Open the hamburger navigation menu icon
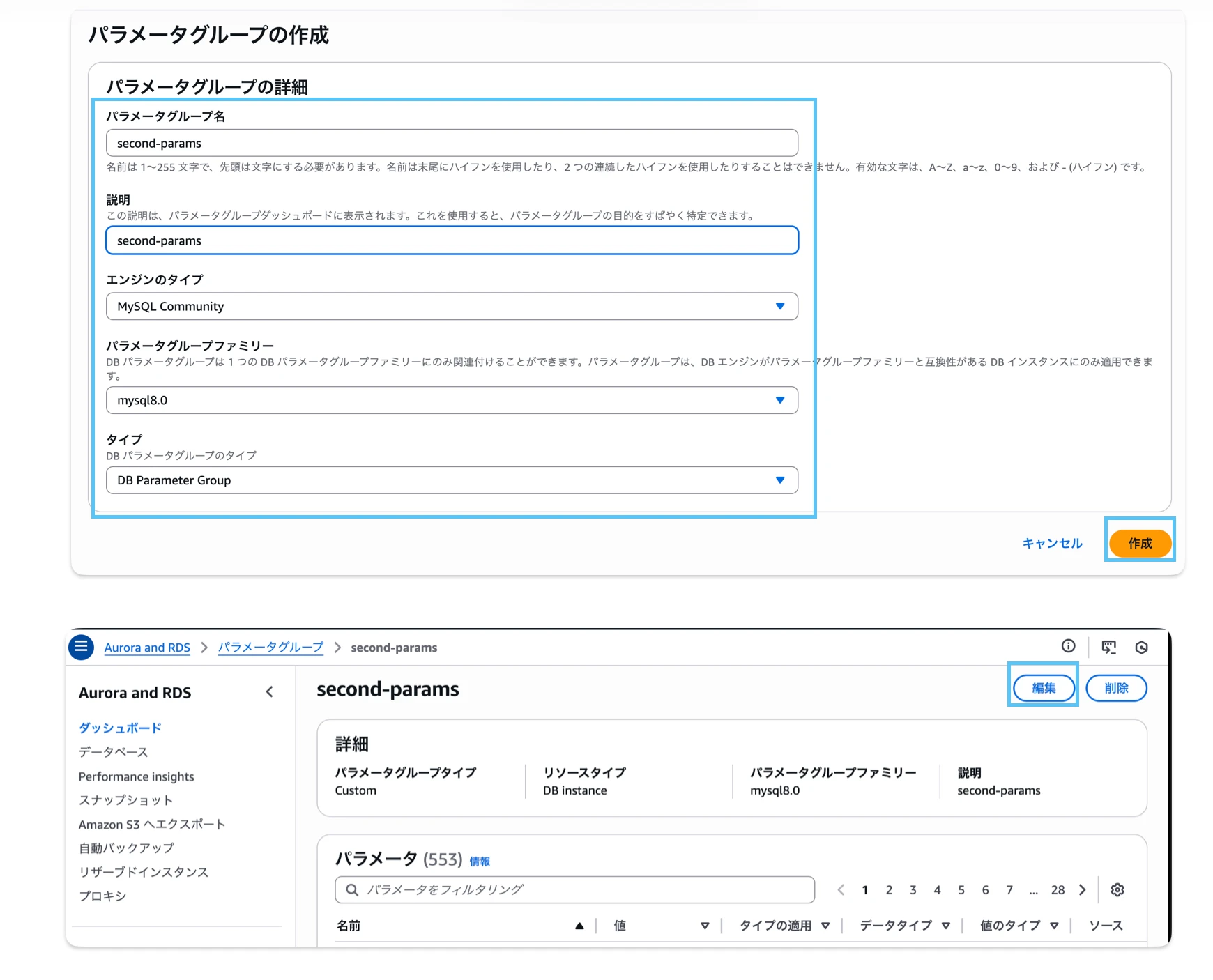 coord(82,647)
